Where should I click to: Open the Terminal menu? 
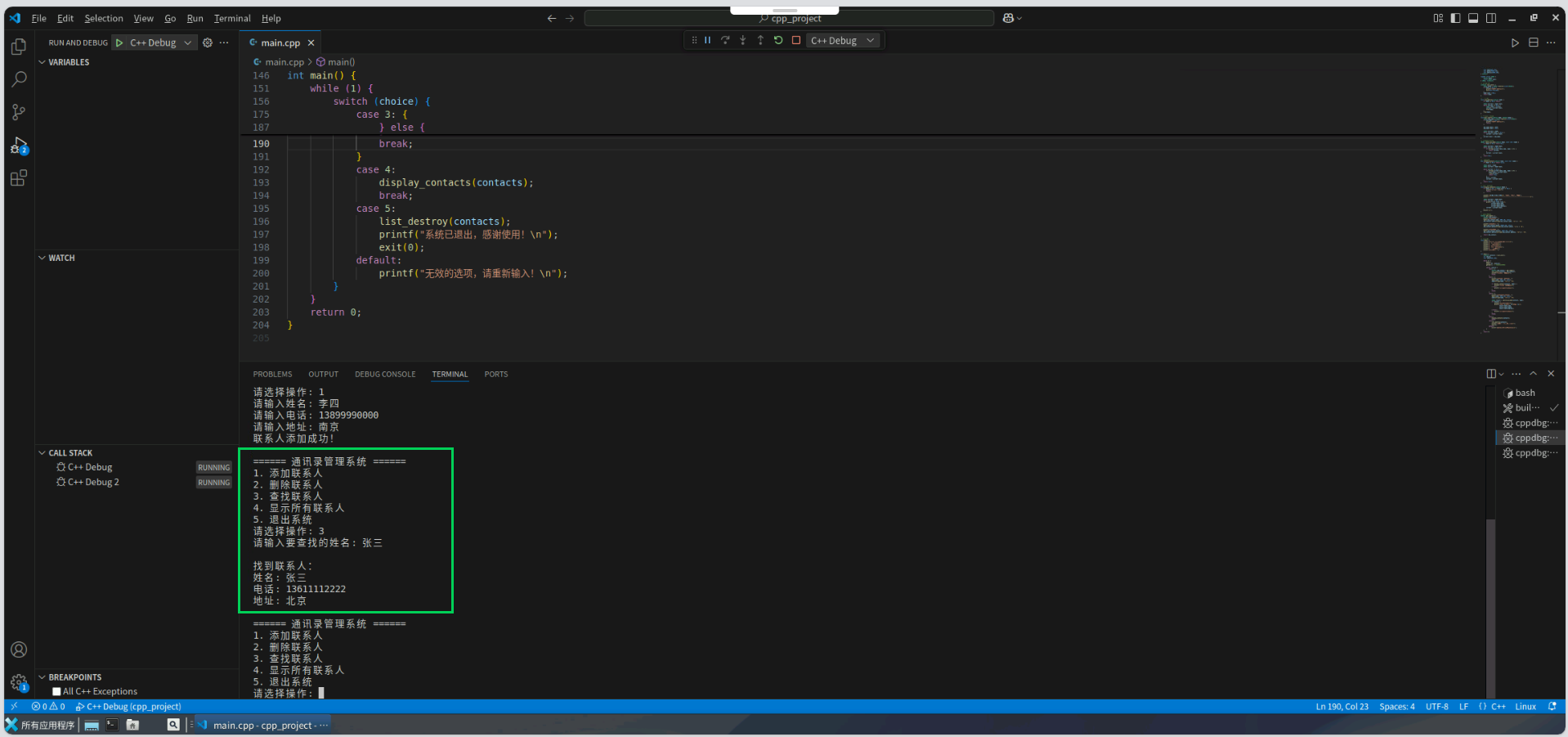click(x=232, y=18)
